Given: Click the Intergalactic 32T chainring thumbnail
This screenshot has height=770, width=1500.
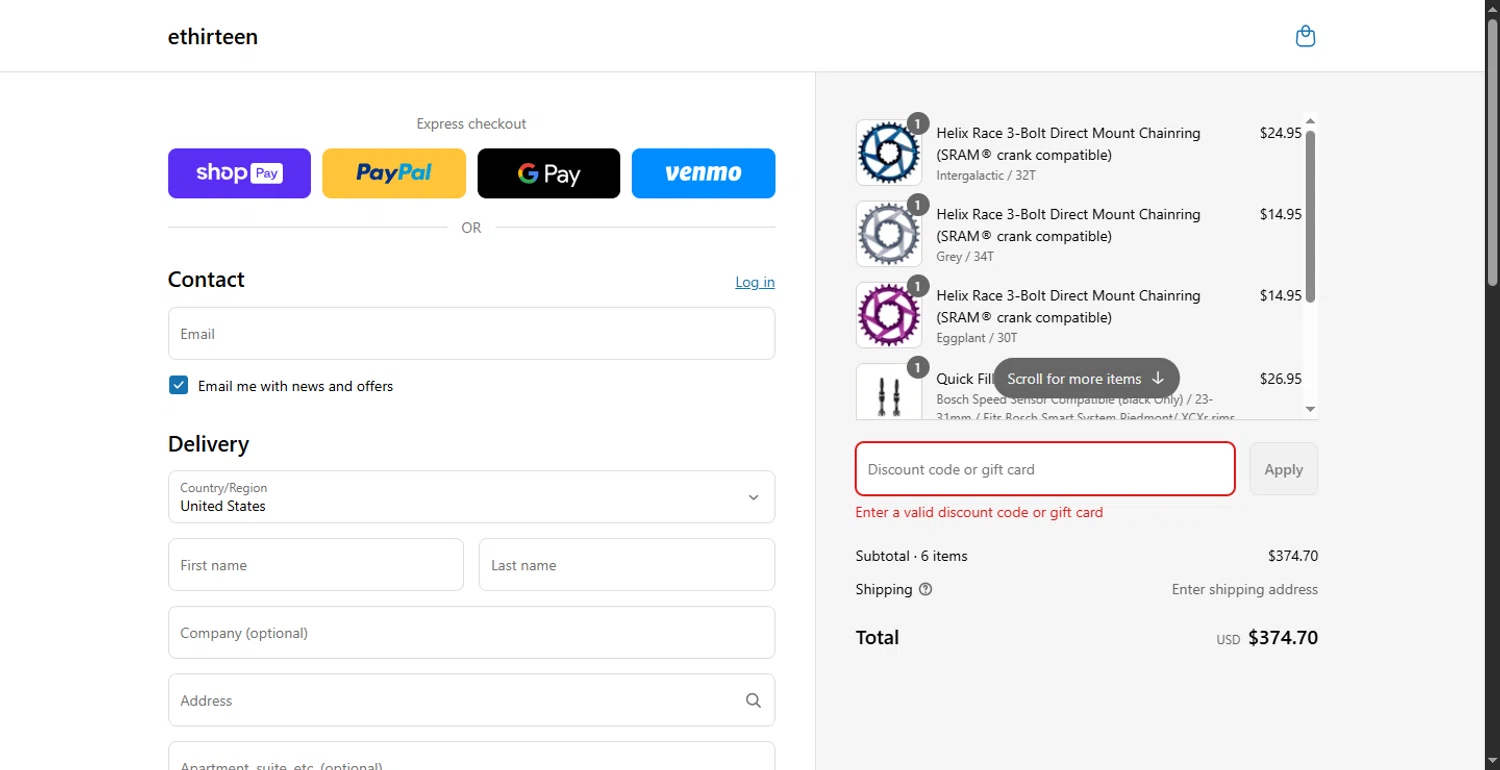Looking at the screenshot, I should (889, 153).
